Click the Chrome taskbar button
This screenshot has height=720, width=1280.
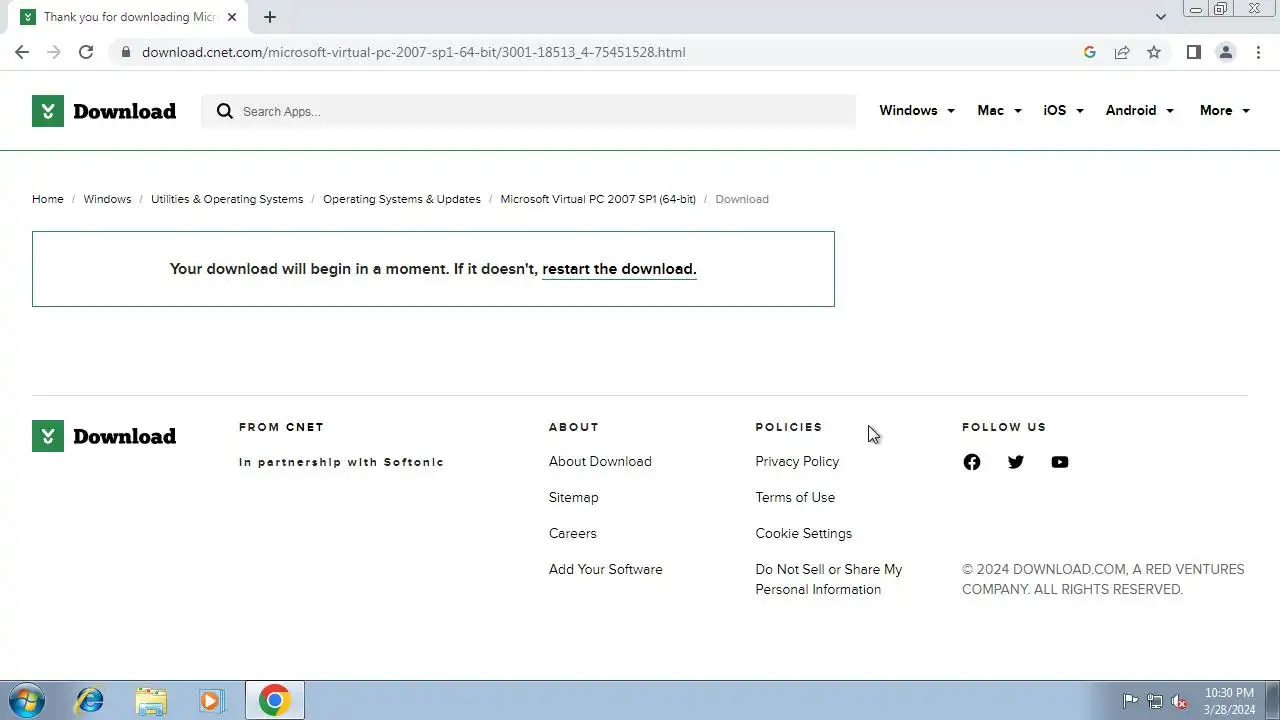[275, 701]
